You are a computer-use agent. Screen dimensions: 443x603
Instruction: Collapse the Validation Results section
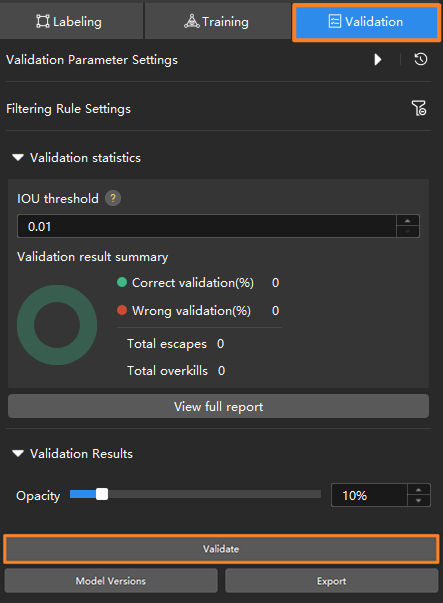pos(18,454)
